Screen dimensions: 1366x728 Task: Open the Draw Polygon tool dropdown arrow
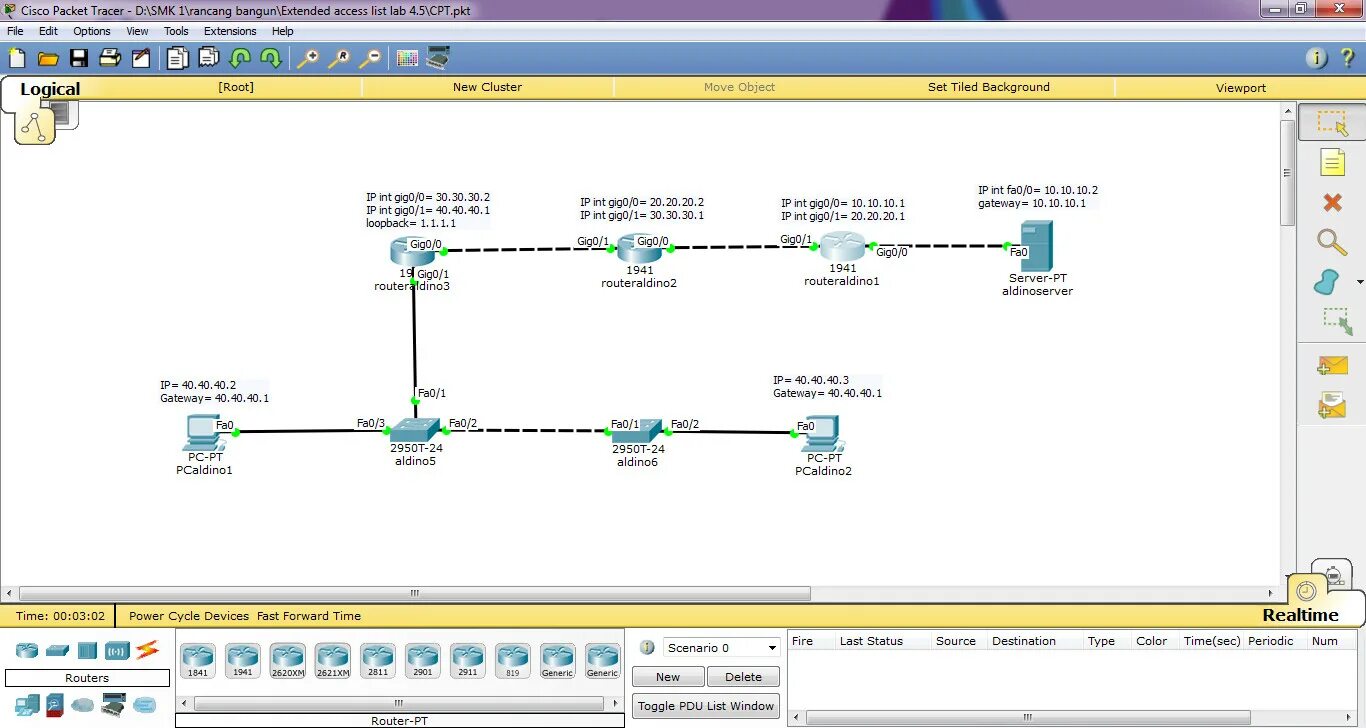point(1360,283)
